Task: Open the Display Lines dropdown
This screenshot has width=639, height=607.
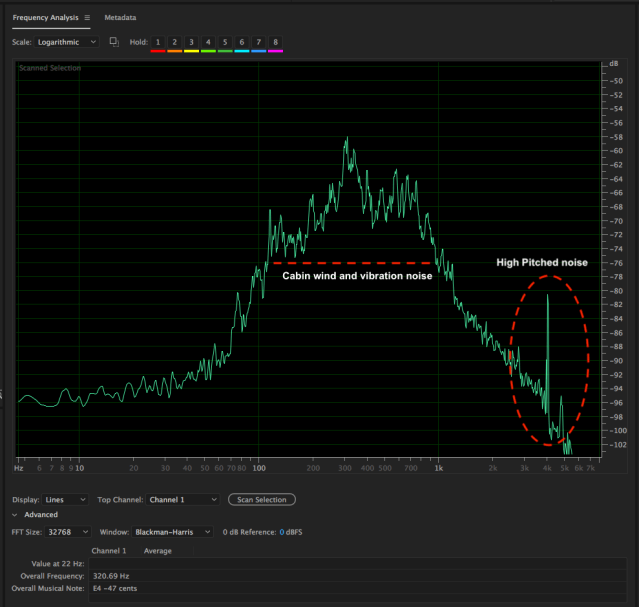Action: pos(66,499)
